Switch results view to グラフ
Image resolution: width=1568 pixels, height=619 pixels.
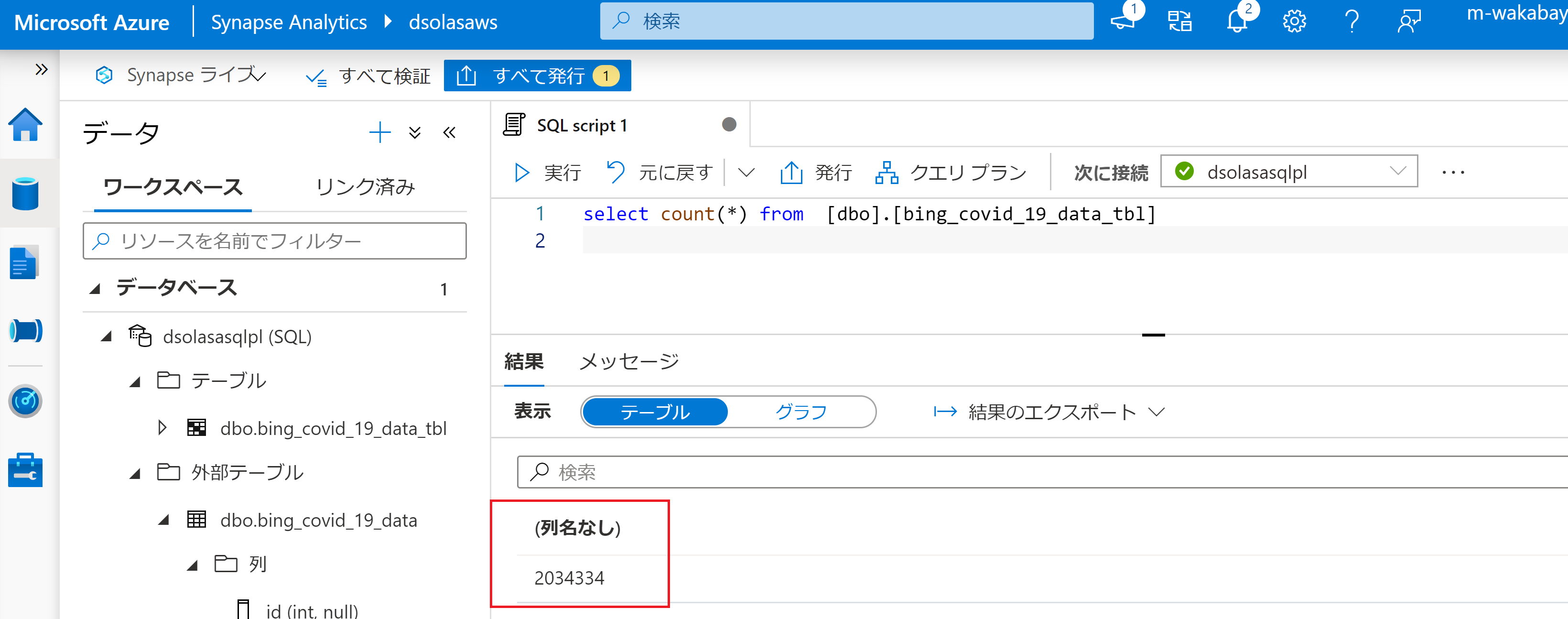click(800, 412)
